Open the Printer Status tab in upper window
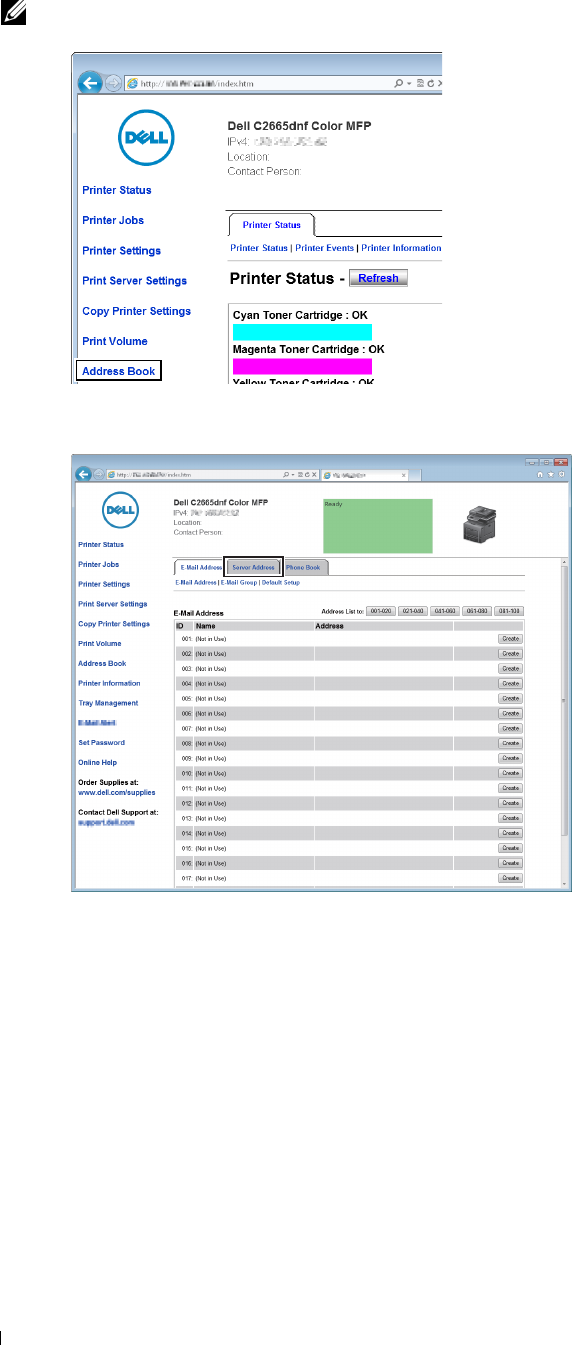The image size is (572, 1345). pyautogui.click(x=272, y=224)
